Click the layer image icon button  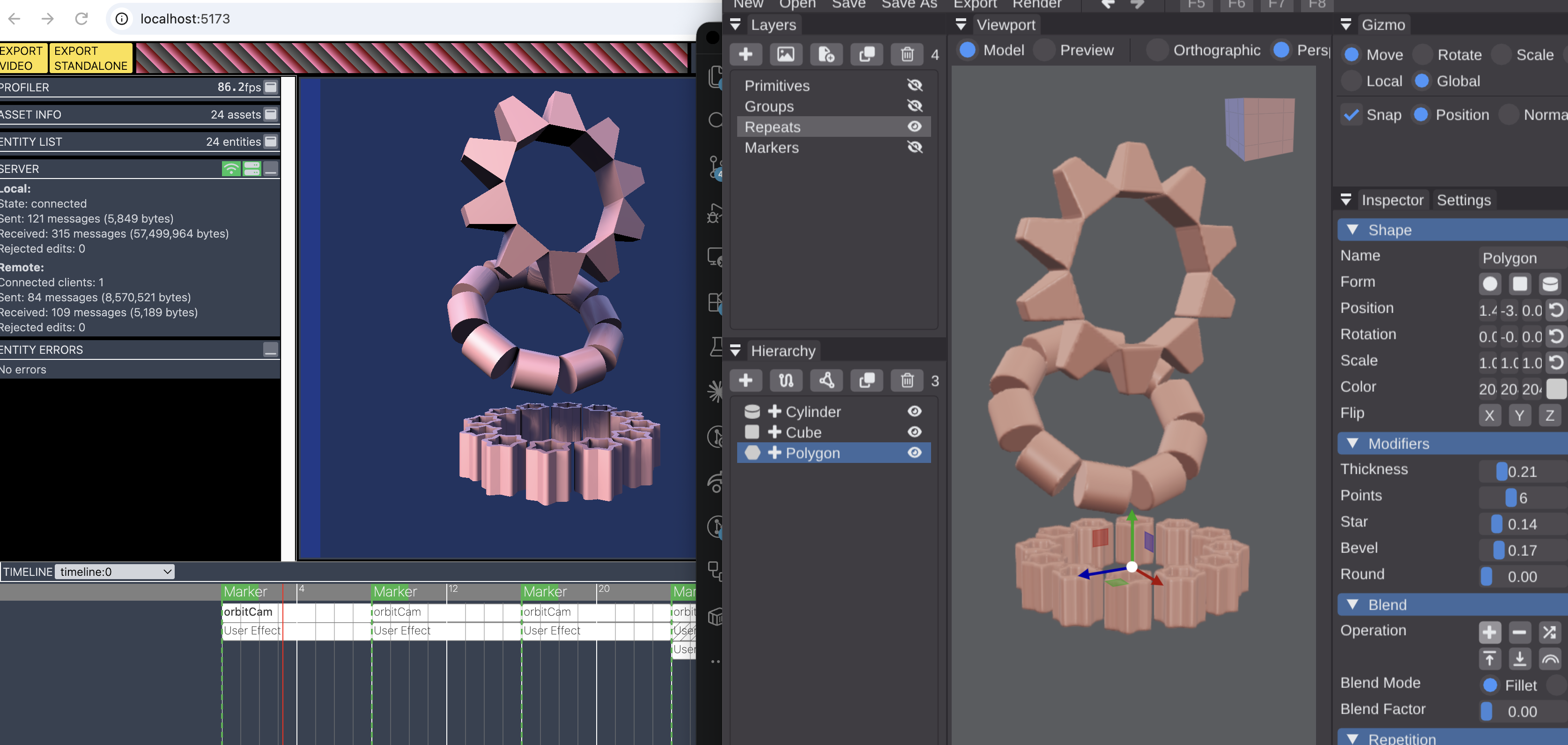pyautogui.click(x=786, y=54)
